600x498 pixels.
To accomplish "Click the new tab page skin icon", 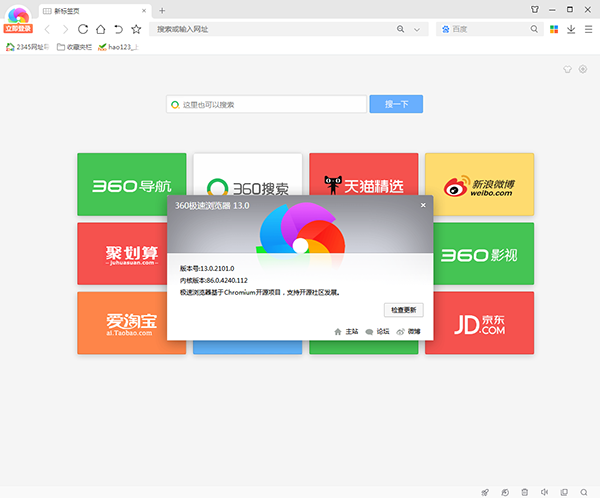I will tap(567, 69).
